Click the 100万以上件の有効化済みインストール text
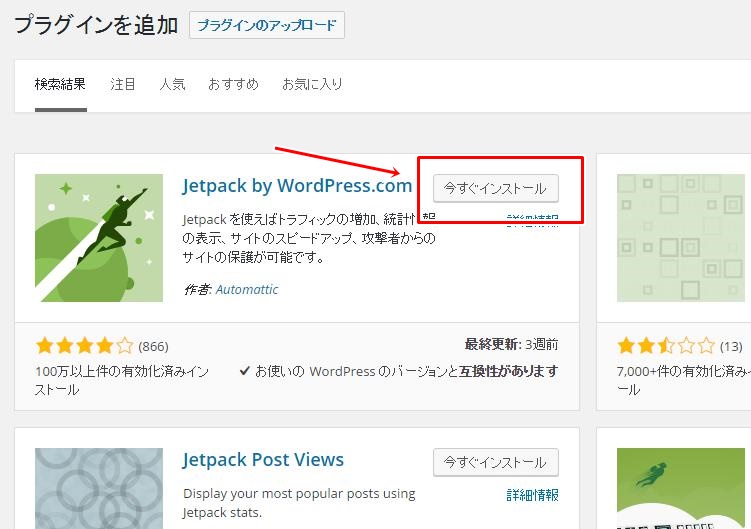751x529 pixels. [x=122, y=380]
